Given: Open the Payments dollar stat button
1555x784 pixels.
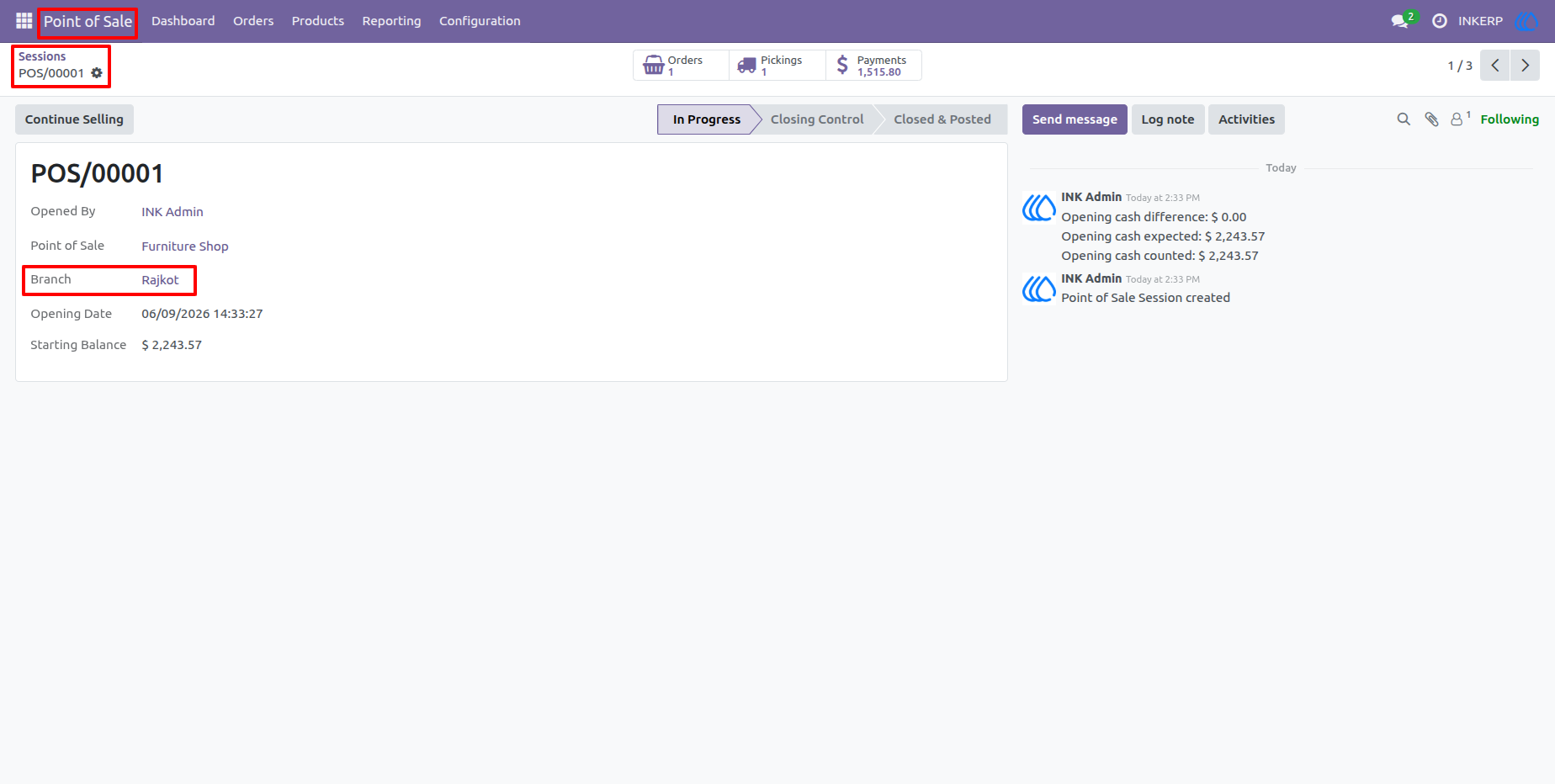Looking at the screenshot, I should (x=873, y=66).
